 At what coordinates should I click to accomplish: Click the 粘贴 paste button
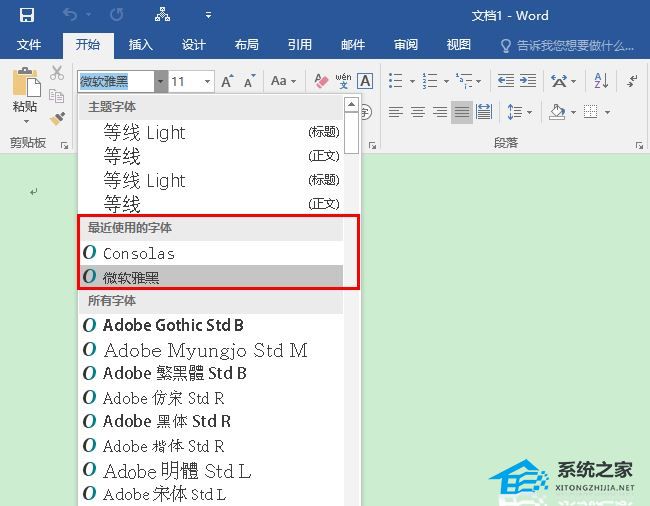click(x=26, y=90)
